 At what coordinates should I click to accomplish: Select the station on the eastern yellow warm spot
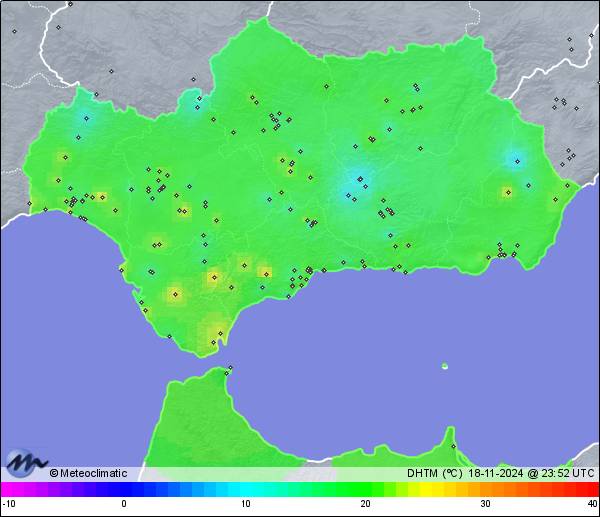tap(508, 192)
